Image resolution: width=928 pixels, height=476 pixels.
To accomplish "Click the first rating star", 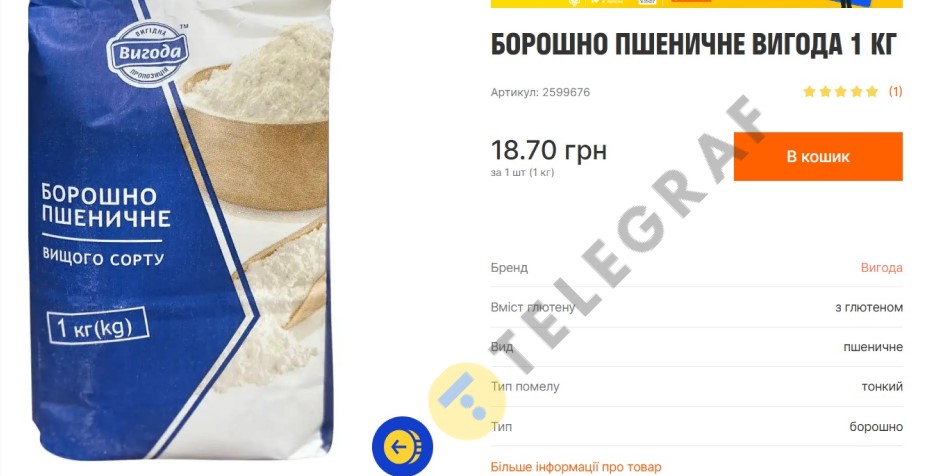I will click(809, 91).
